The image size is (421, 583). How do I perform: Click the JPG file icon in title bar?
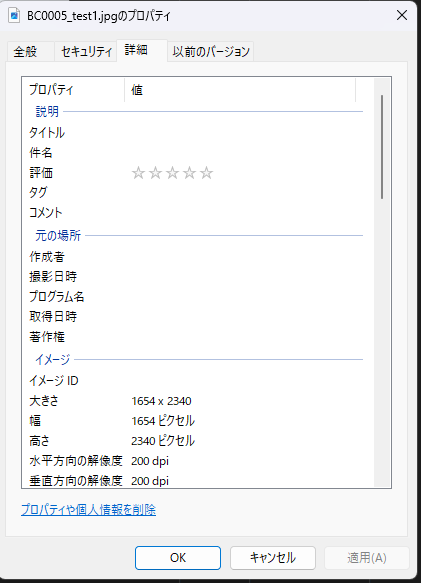coord(14,16)
